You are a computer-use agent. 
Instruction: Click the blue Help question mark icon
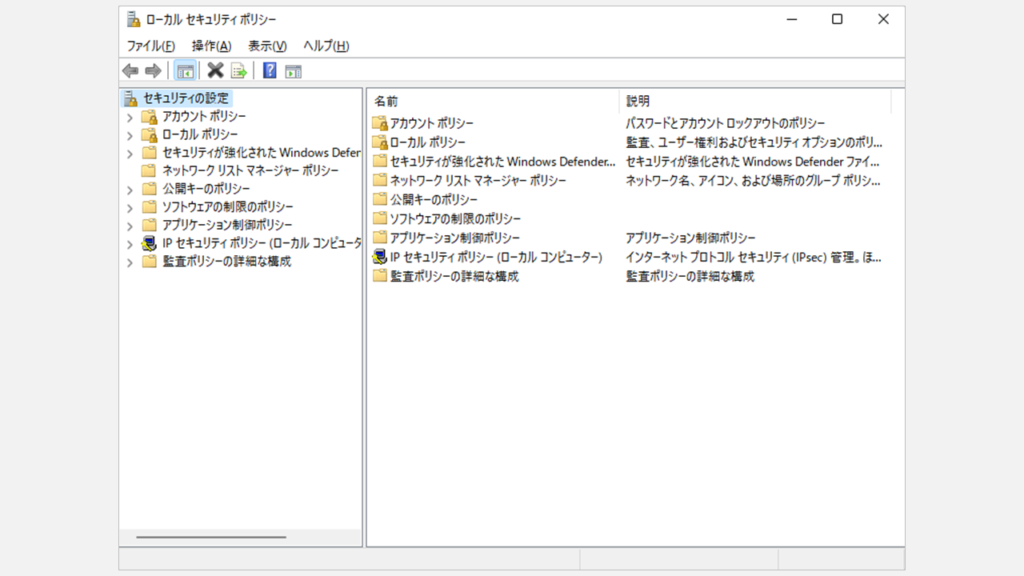[269, 71]
